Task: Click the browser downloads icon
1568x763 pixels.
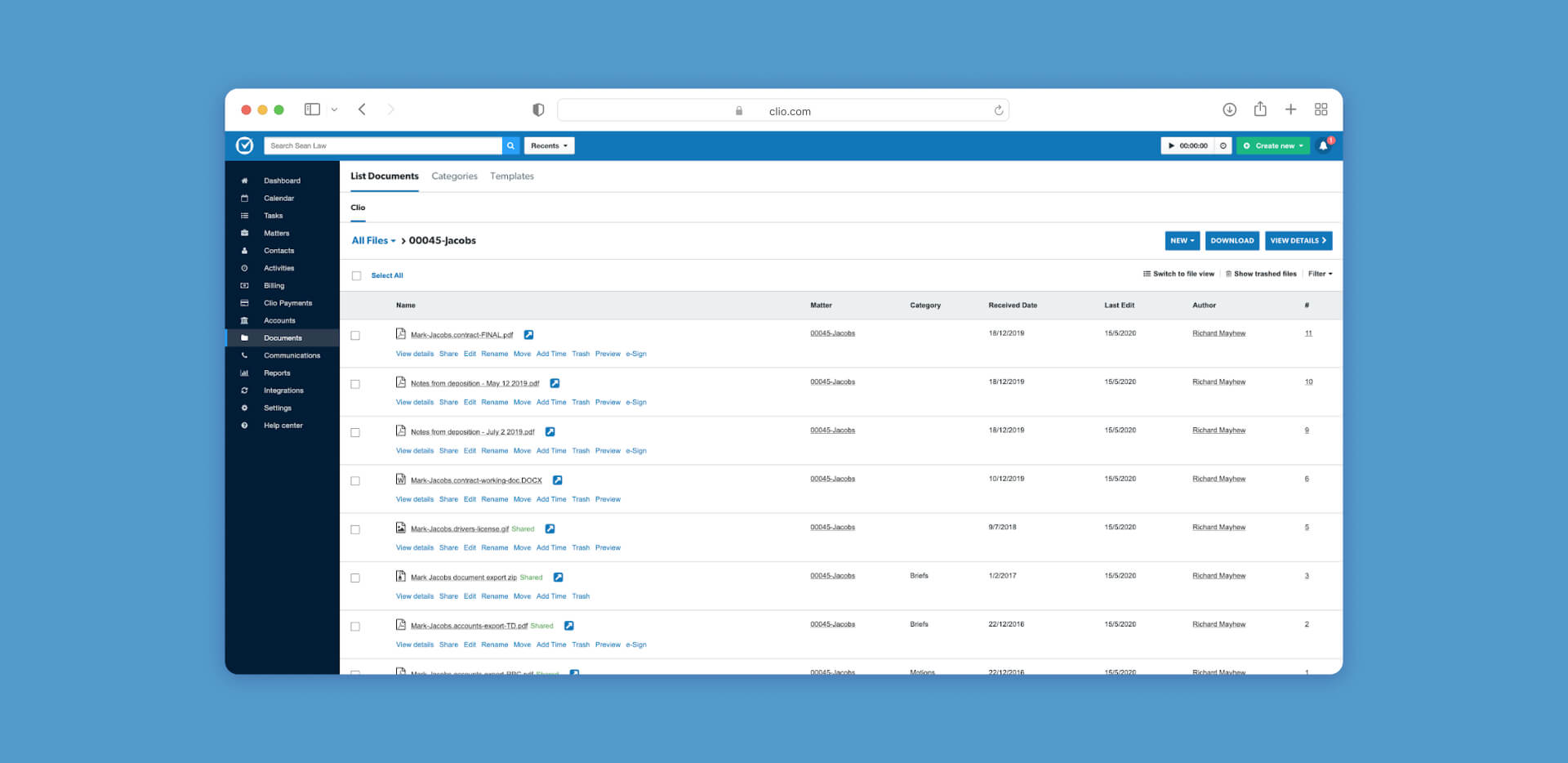Action: point(1229,109)
